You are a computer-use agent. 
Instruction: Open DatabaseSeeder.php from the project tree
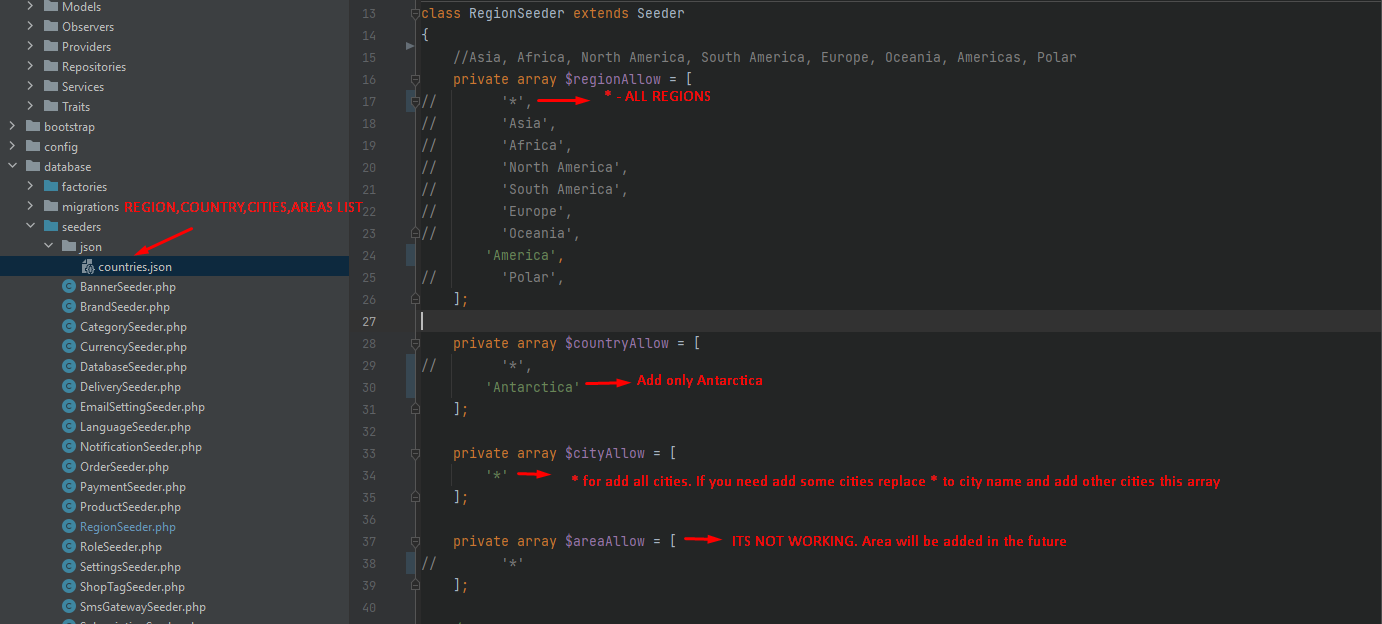(x=133, y=367)
